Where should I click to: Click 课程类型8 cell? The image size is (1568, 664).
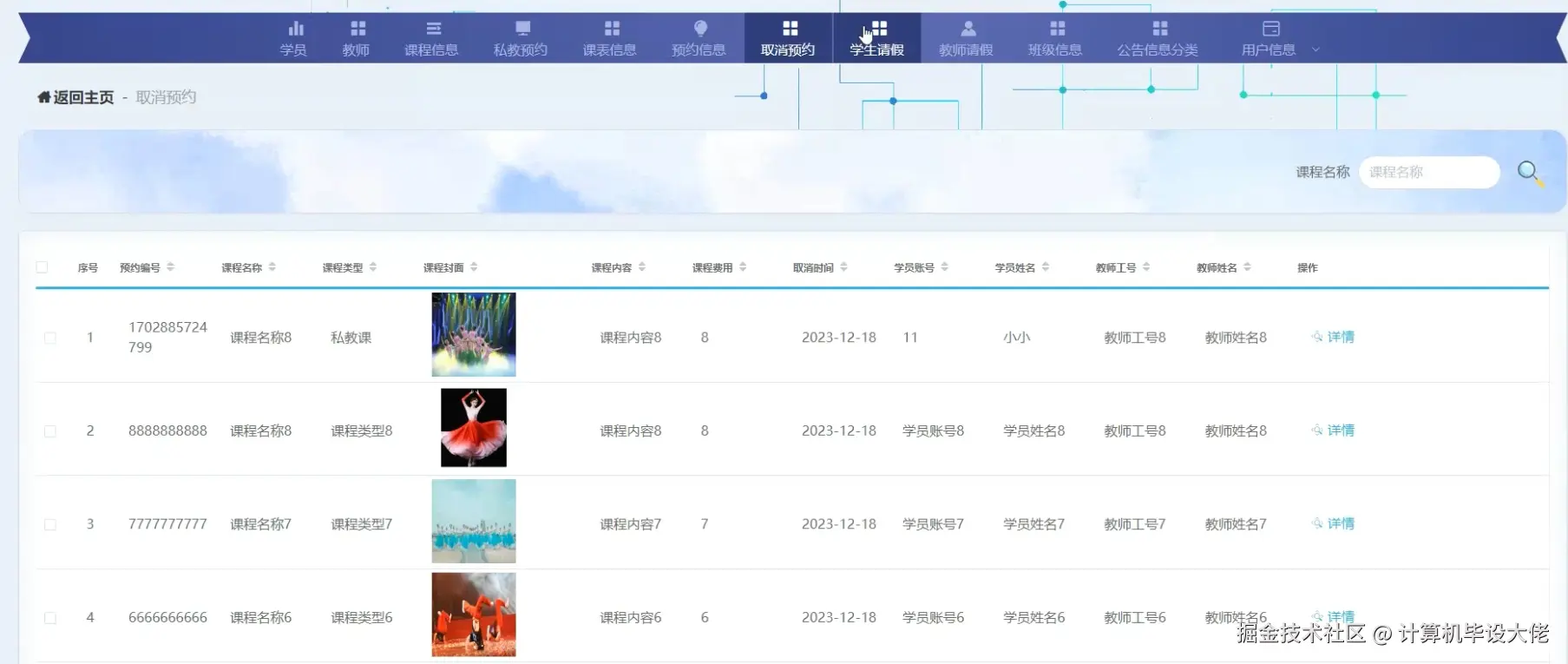pyautogui.click(x=362, y=431)
